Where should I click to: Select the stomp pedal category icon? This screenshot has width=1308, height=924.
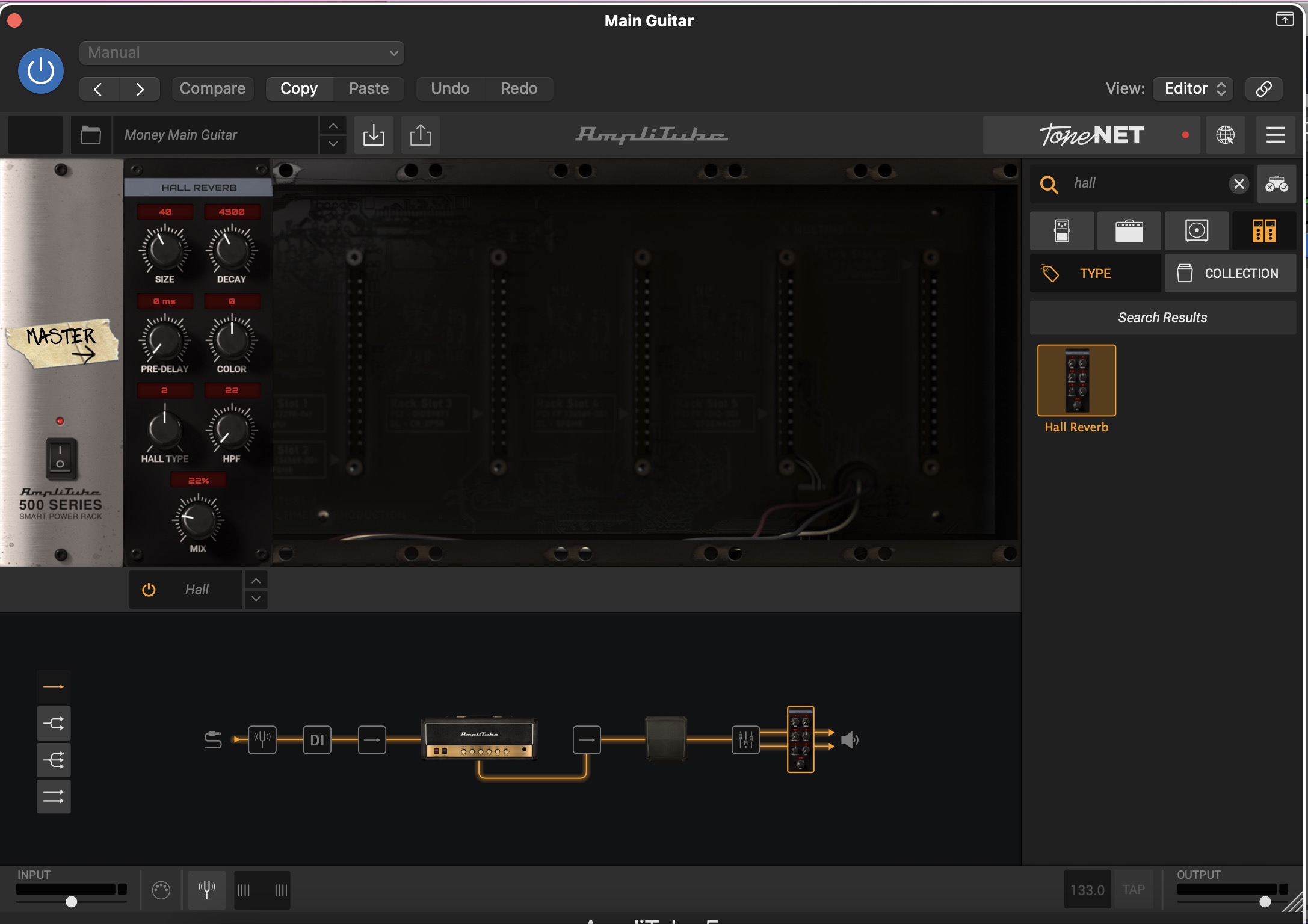1062,230
